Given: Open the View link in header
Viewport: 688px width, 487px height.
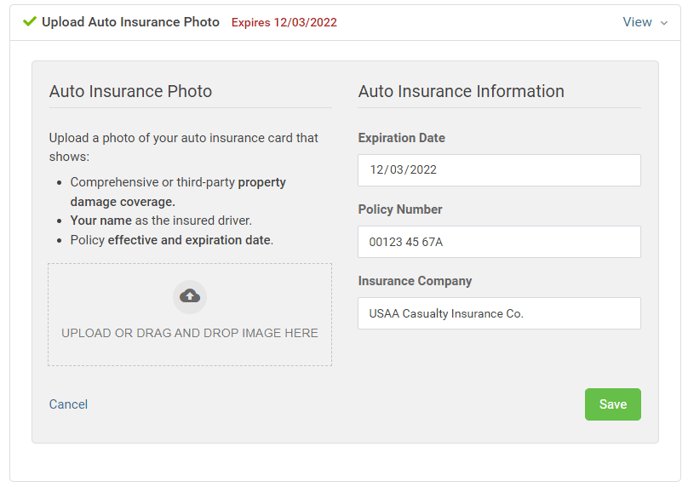Looking at the screenshot, I should (x=637, y=22).
